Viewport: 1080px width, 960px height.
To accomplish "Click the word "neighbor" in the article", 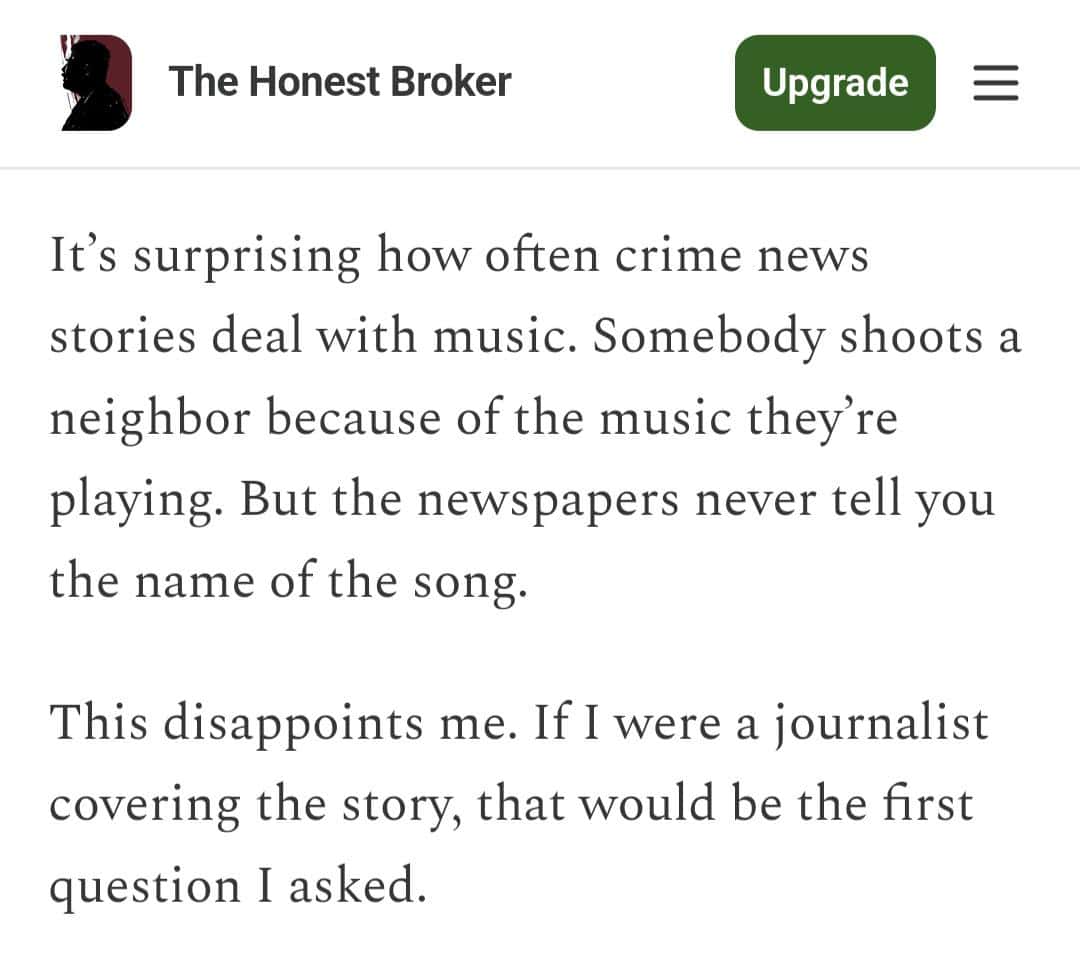I will click(150, 418).
